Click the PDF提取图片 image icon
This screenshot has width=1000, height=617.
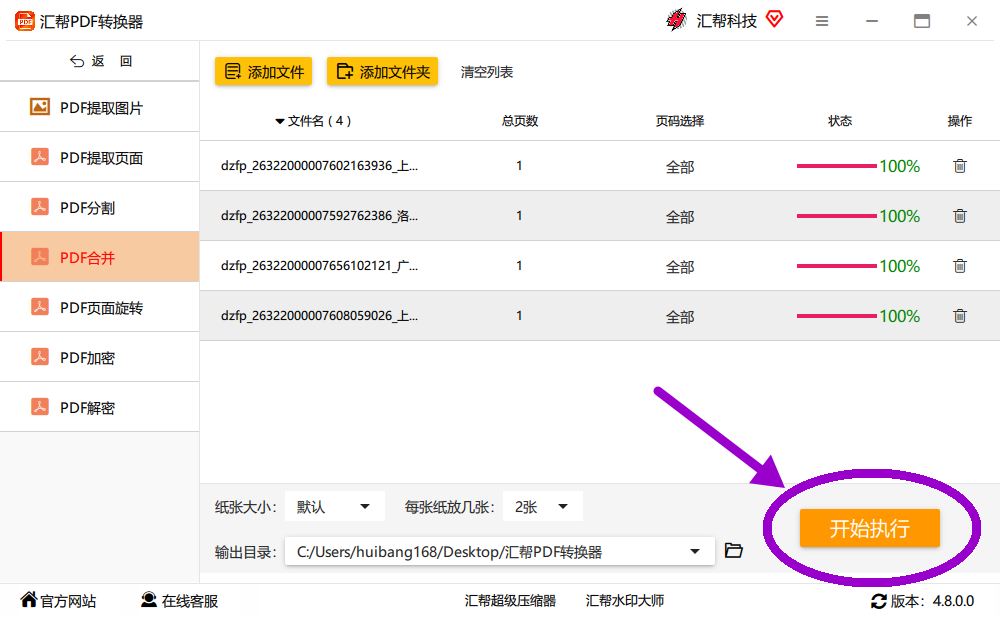point(40,107)
